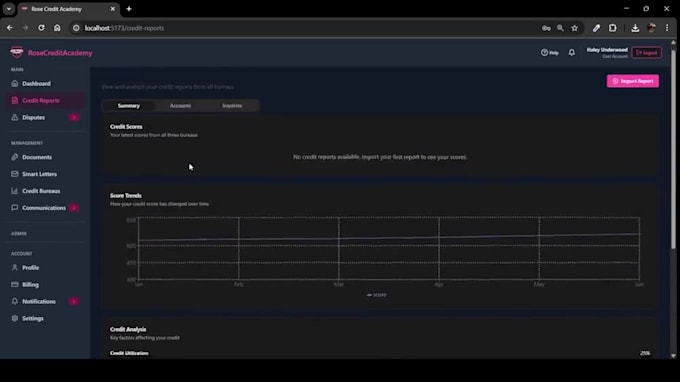Click the Disputes warning triangle icon
Screen dimensions: 680x382
(15, 117)
